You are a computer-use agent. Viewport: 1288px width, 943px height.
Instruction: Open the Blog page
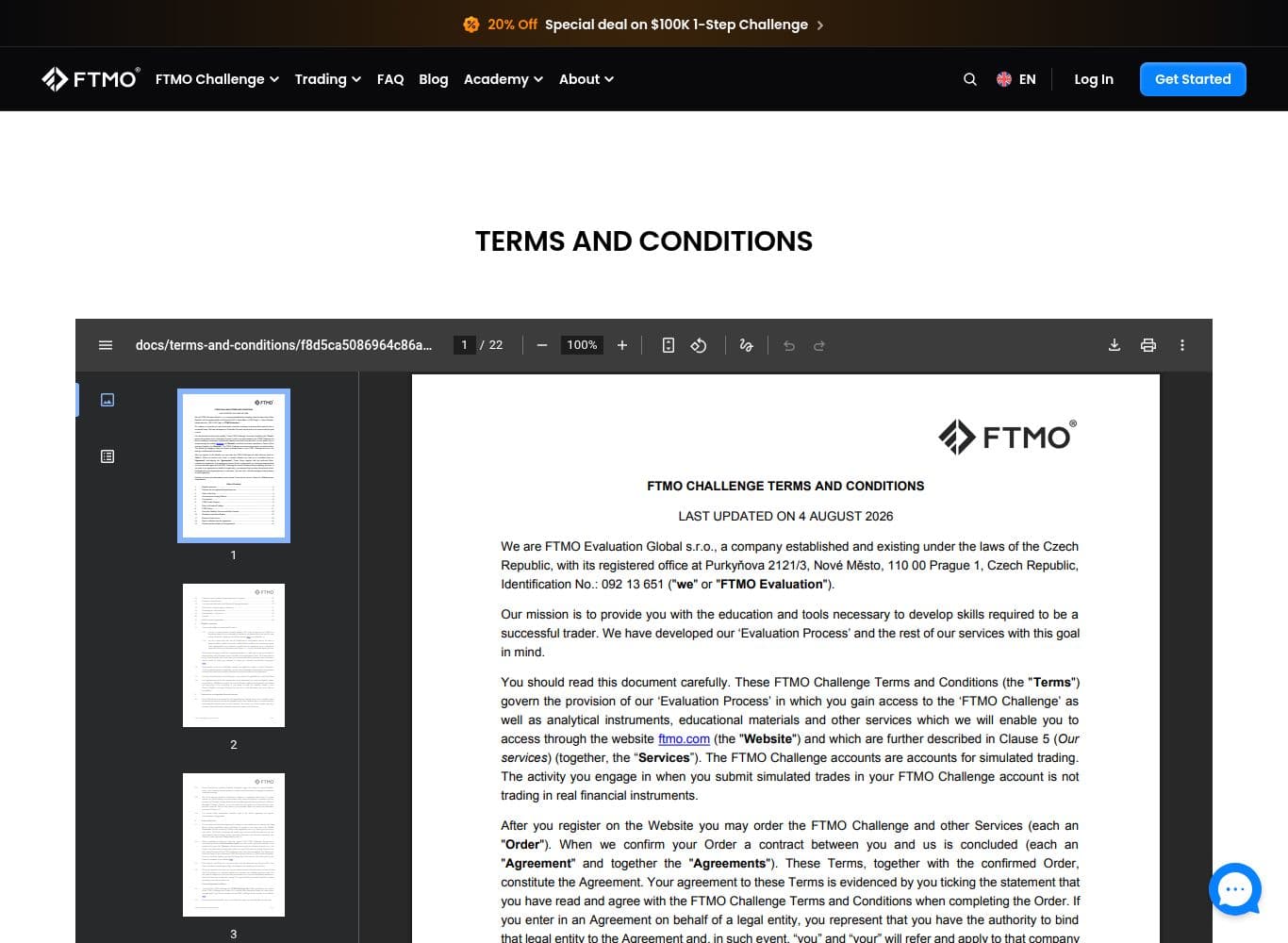point(434,79)
